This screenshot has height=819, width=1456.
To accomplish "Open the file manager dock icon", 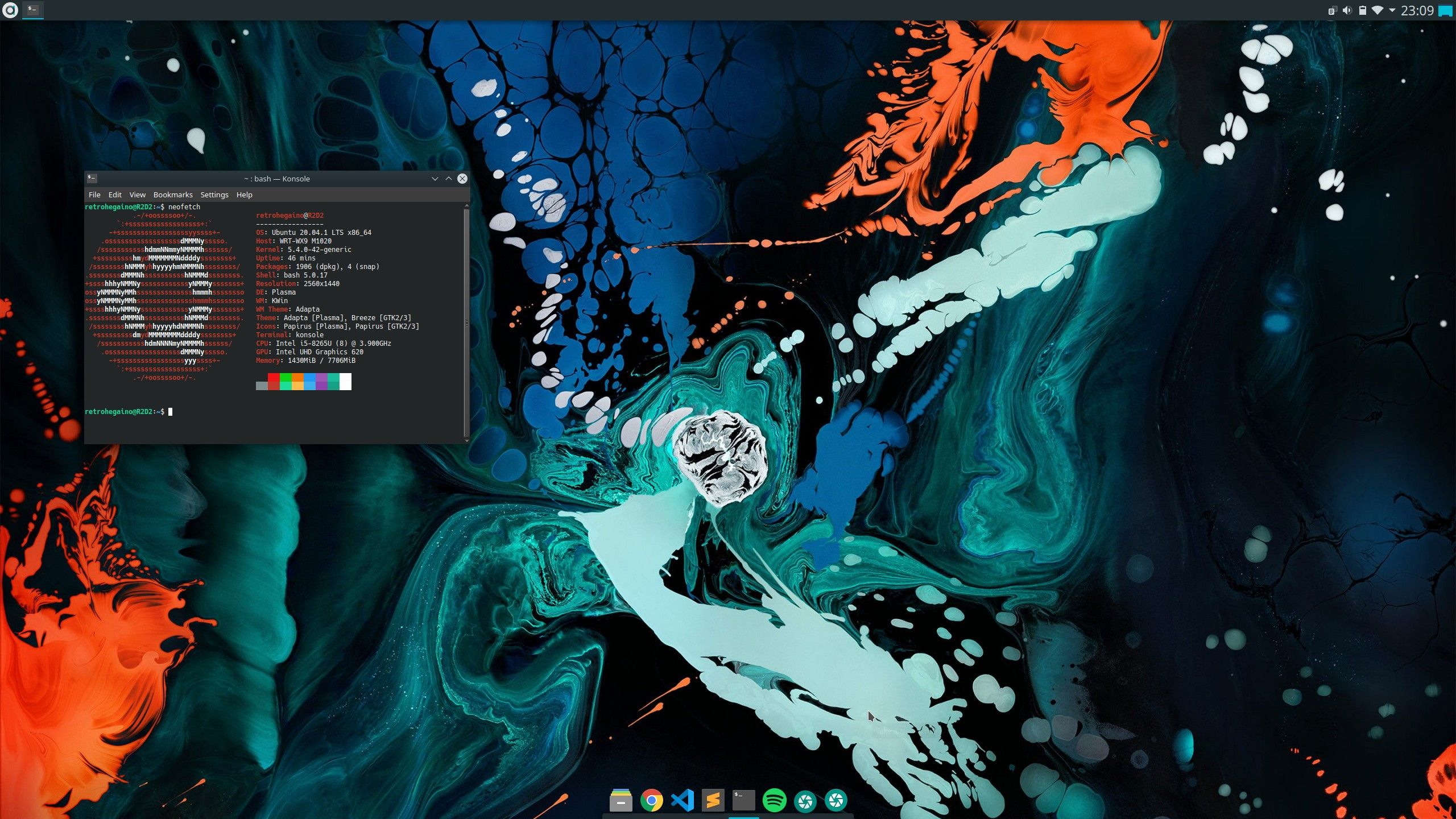I will tap(621, 800).
